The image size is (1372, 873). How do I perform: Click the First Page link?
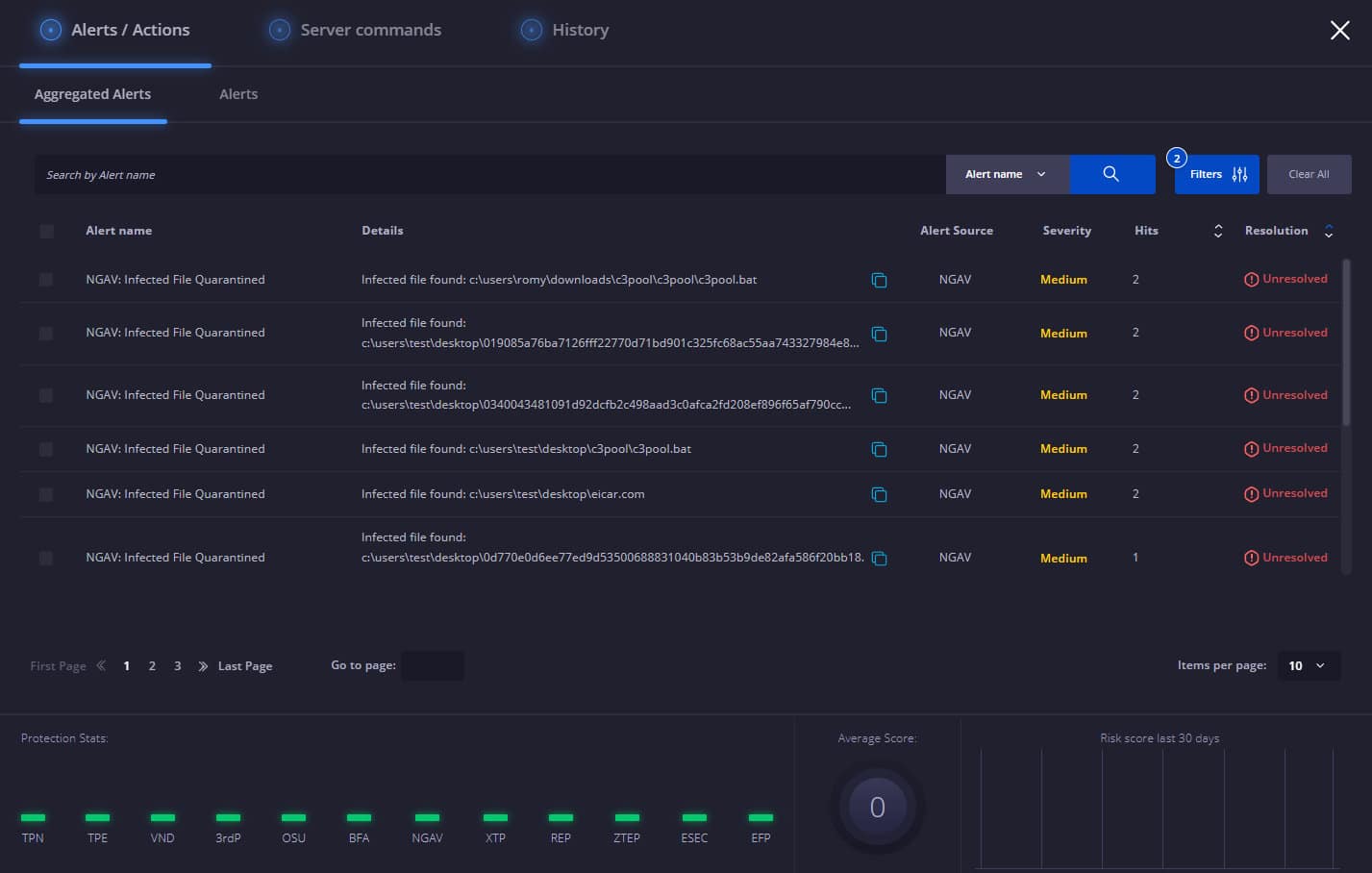point(58,665)
